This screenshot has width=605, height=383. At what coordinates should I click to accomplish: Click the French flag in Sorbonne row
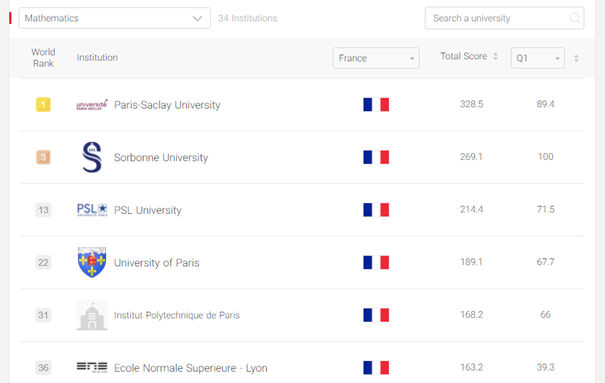click(376, 157)
